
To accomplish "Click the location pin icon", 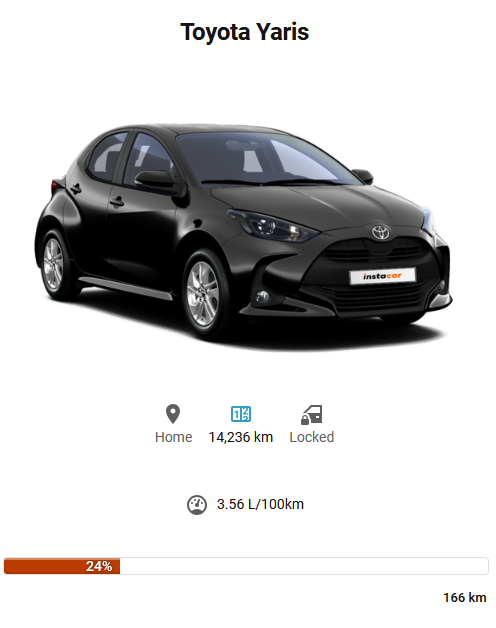I will coord(173,414).
